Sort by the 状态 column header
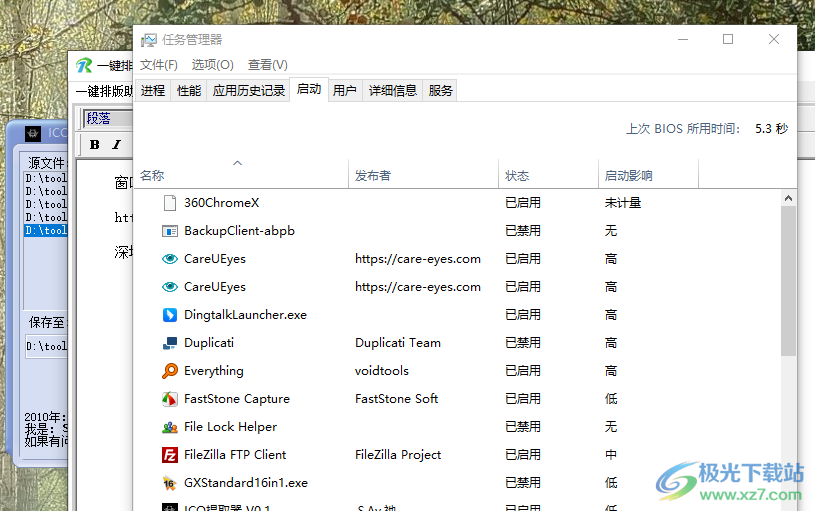This screenshot has height=511, width=815. (548, 175)
